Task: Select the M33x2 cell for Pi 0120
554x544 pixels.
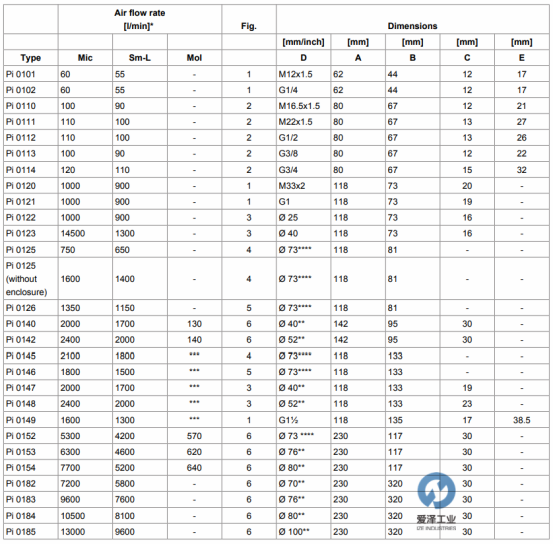Action: pos(303,186)
